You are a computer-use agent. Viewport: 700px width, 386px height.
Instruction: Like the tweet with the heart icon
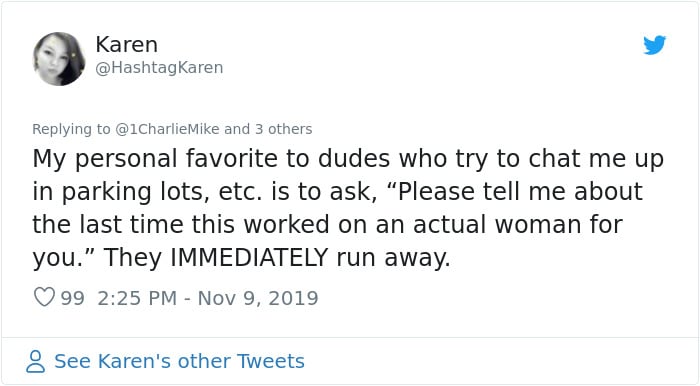(x=44, y=297)
